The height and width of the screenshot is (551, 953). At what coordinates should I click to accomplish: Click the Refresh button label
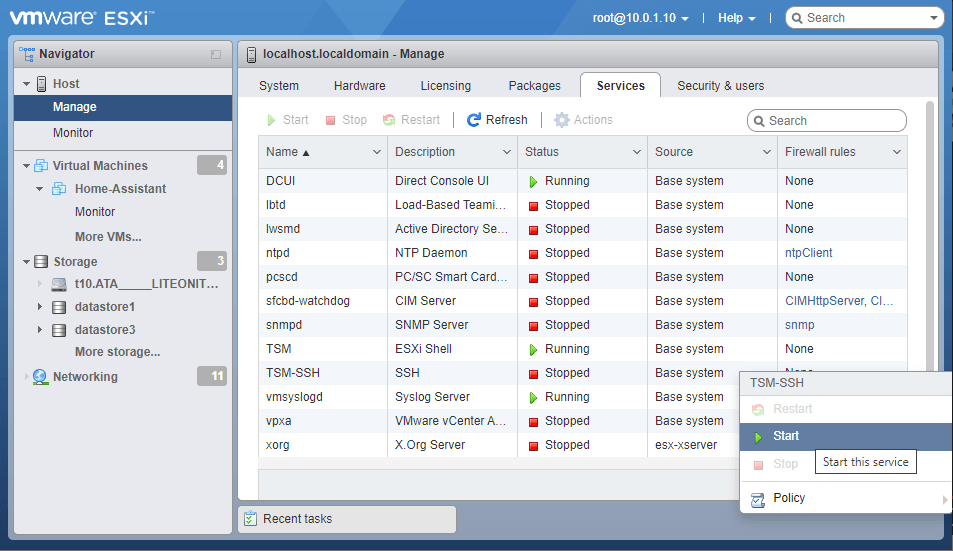pyautogui.click(x=506, y=120)
